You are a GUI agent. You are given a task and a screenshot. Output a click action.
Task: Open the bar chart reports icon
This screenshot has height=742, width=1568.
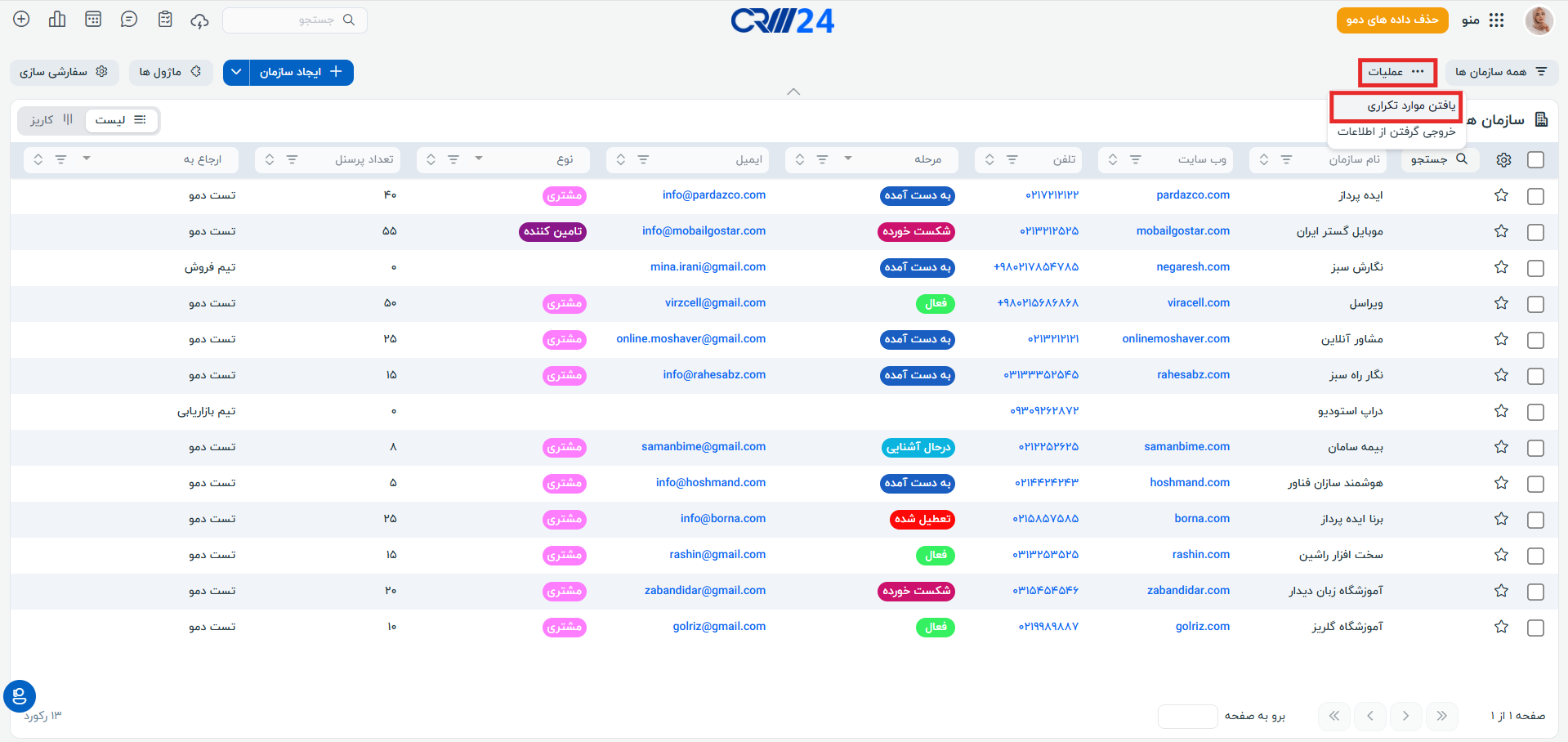pyautogui.click(x=57, y=20)
